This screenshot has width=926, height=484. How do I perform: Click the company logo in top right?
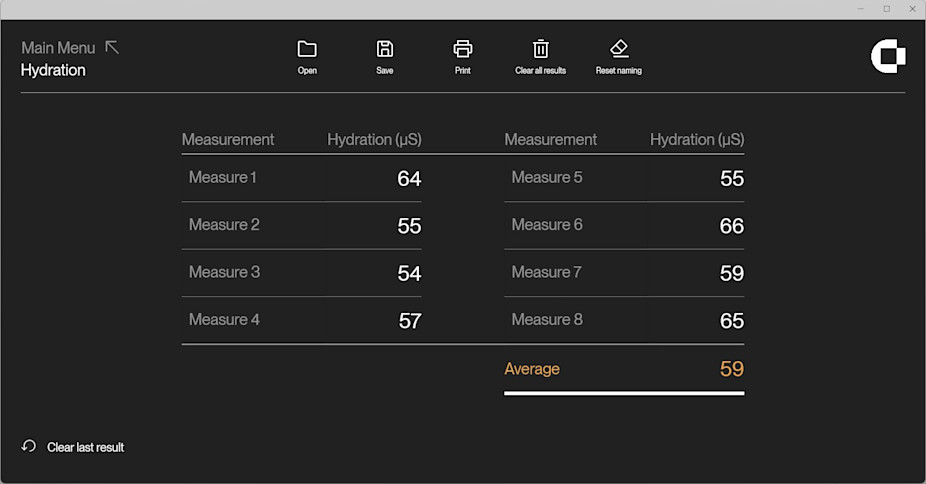tap(887, 57)
